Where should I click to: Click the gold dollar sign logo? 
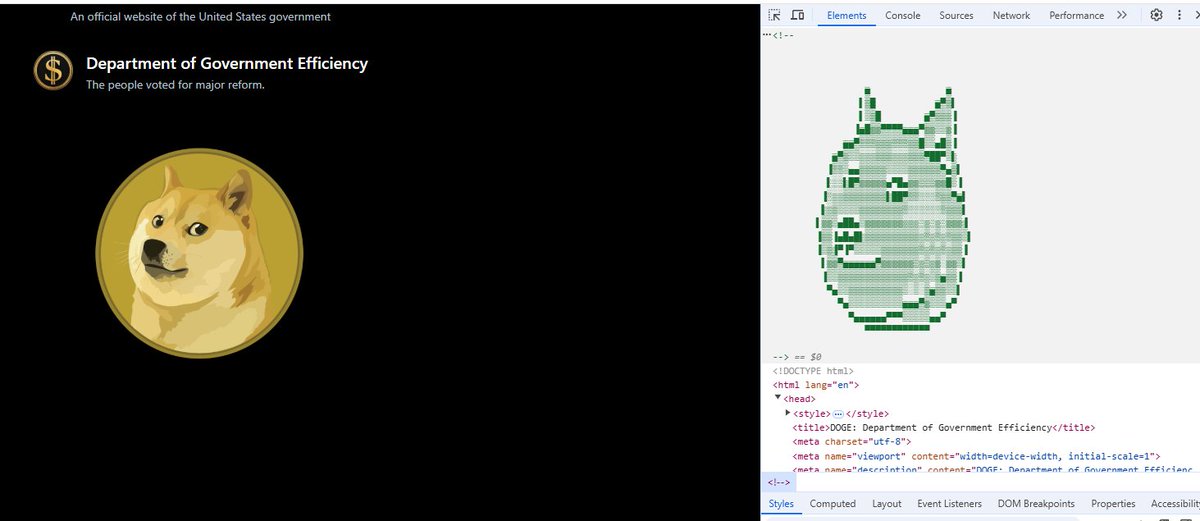coord(52,70)
